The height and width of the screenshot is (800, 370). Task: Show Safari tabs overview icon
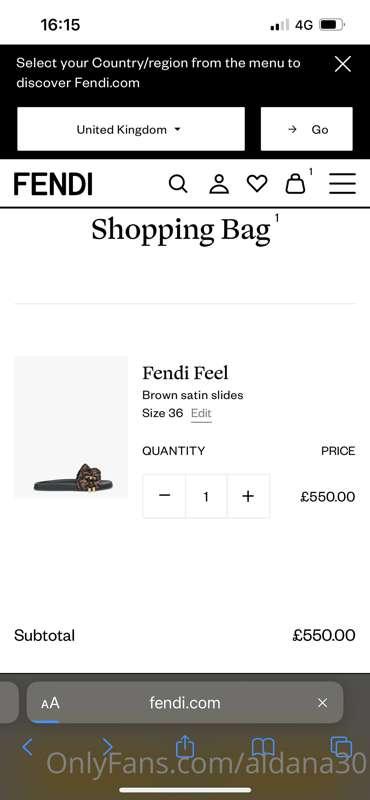[x=341, y=747]
